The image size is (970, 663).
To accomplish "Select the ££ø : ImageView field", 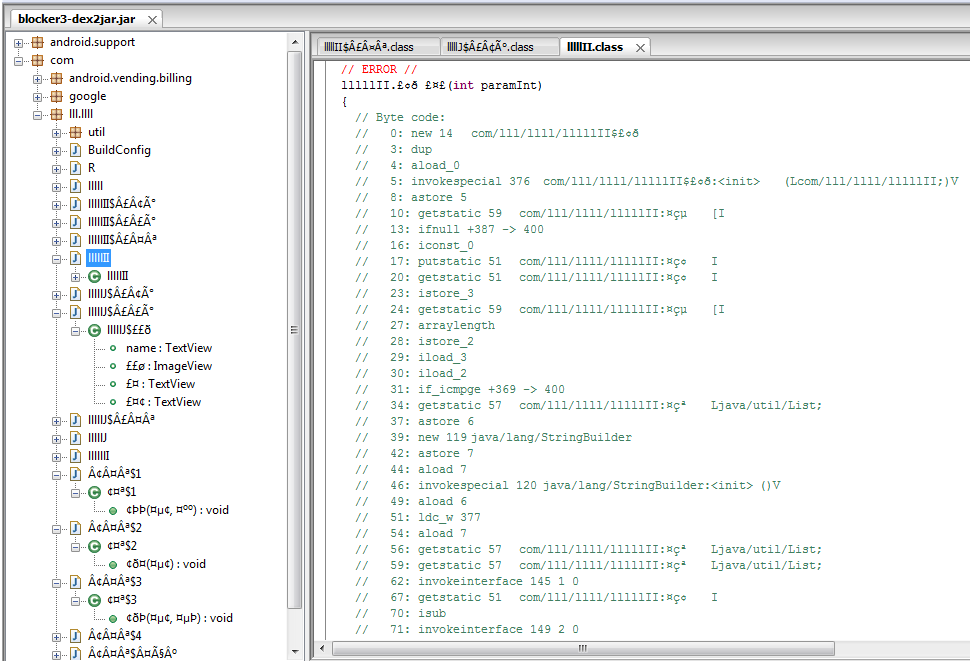I will coord(169,366).
